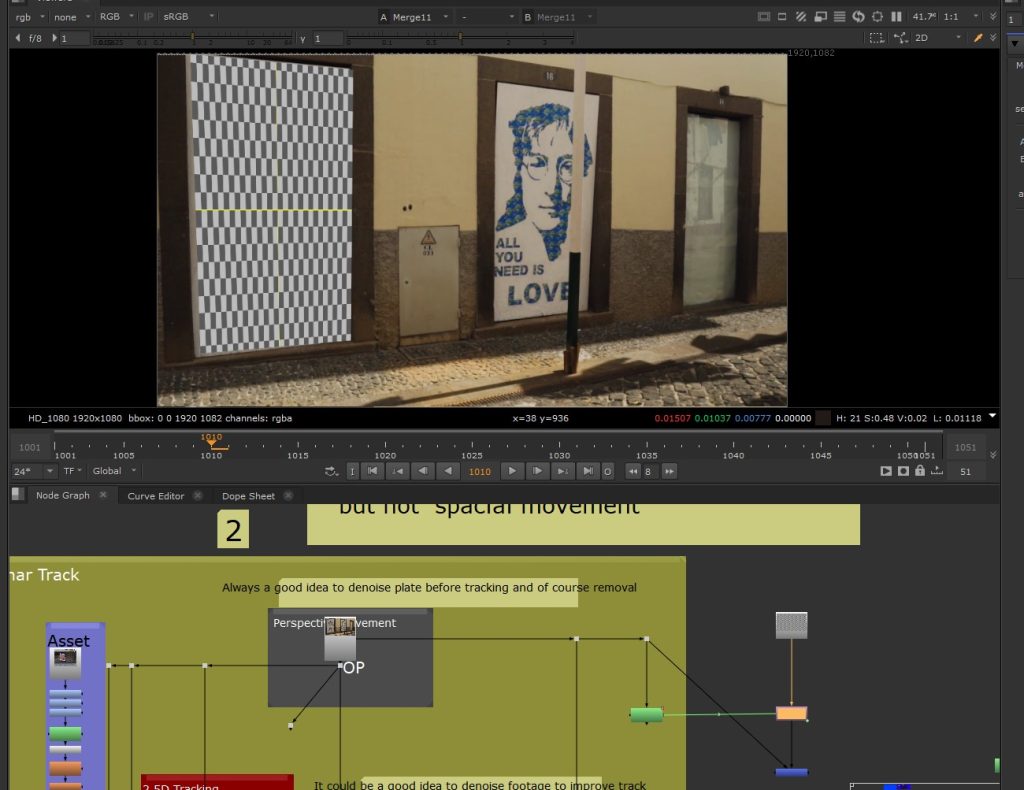This screenshot has height=790, width=1024.
Task: Open the sRGB viewer colorspace dropdown
Action: [x=189, y=17]
